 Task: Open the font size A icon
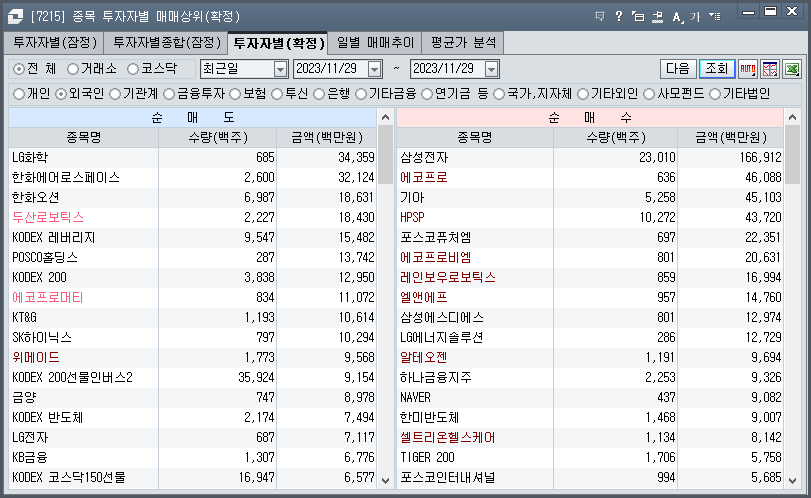678,17
